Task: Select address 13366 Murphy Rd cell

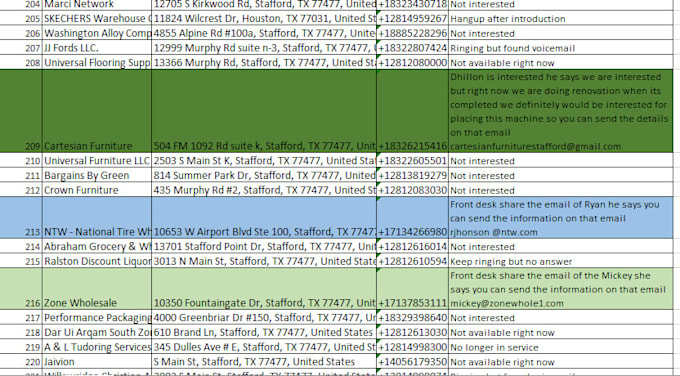Action: pos(264,62)
